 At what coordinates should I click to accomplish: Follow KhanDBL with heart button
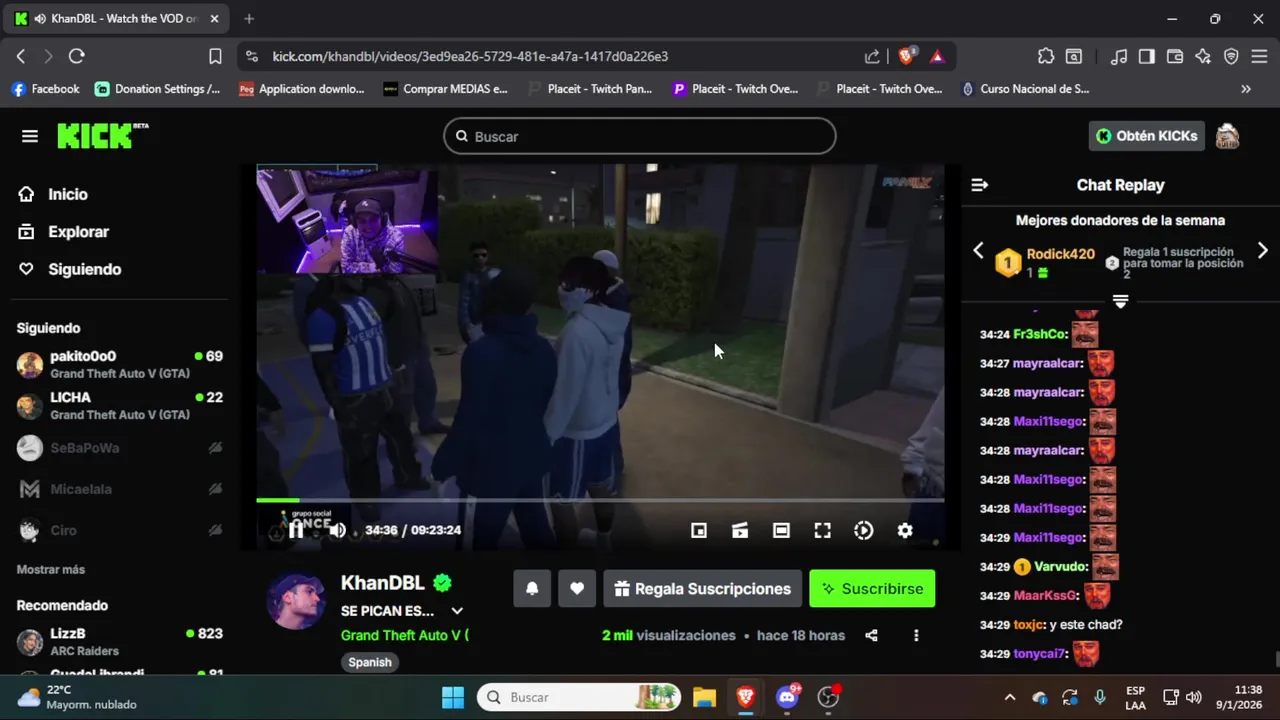[x=577, y=589]
